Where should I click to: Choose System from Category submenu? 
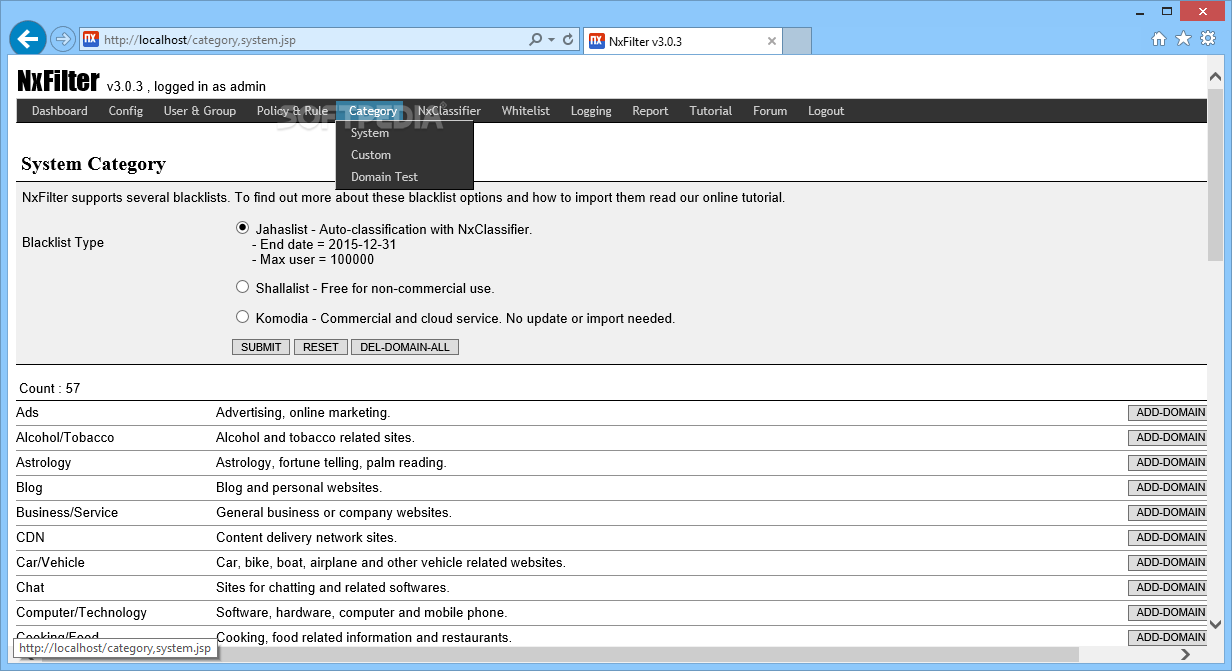coord(404,133)
